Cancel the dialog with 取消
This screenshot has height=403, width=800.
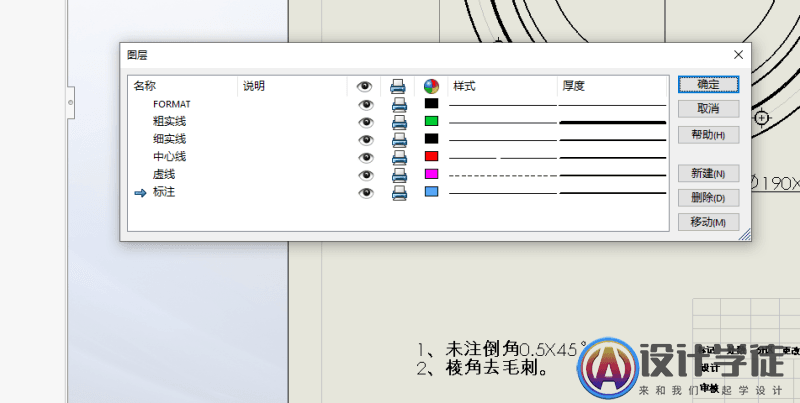pos(708,109)
